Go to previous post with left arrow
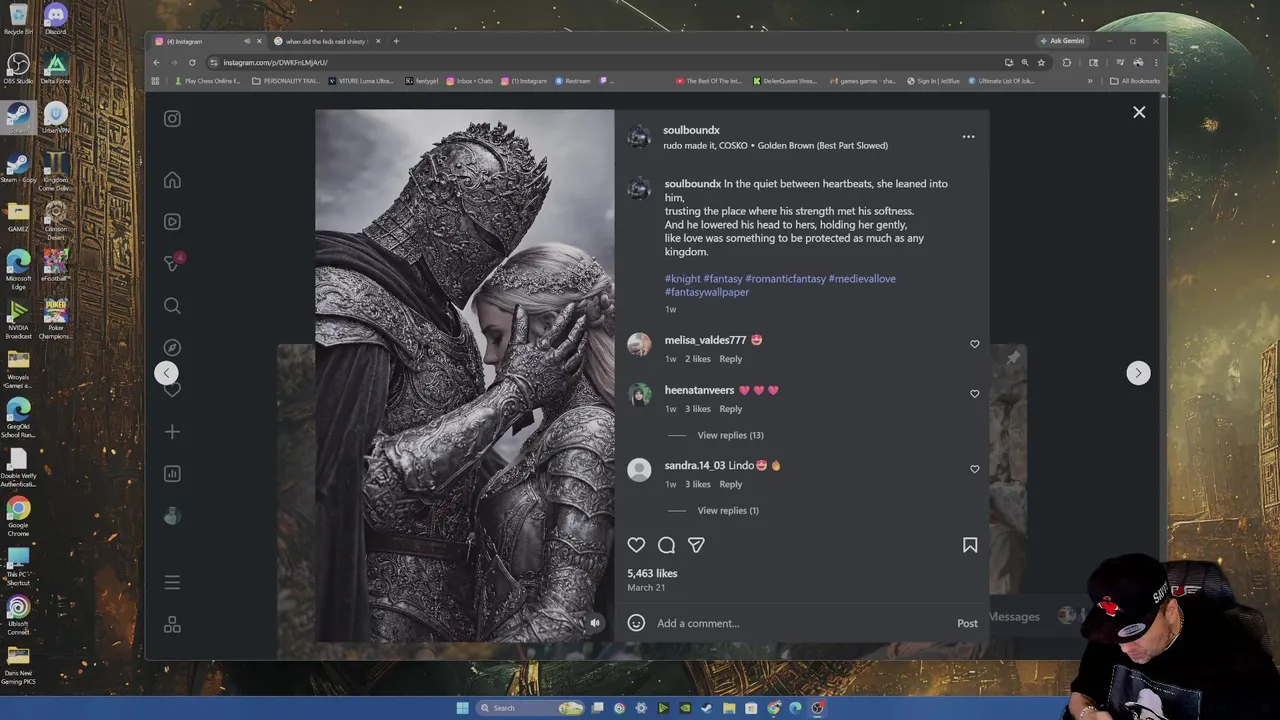This screenshot has width=1280, height=720. tap(166, 373)
